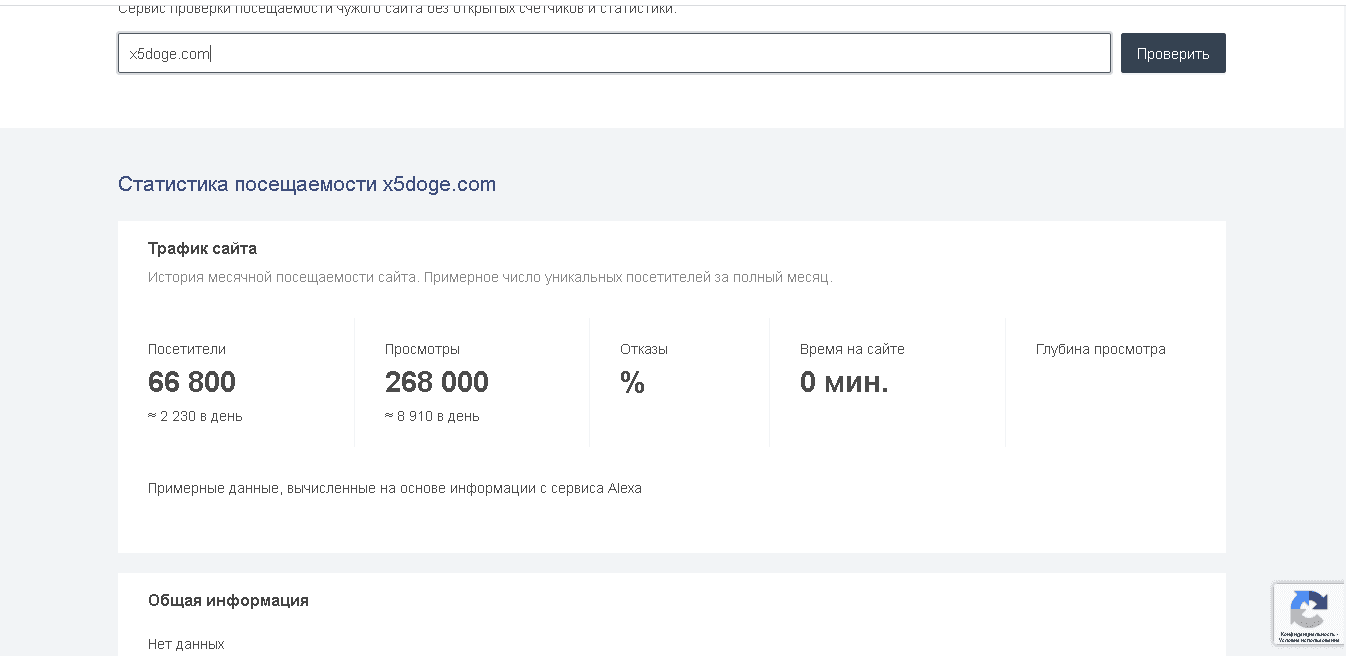The image size is (1346, 656).
Task: Click the x5doge.com domain input field
Action: (613, 54)
